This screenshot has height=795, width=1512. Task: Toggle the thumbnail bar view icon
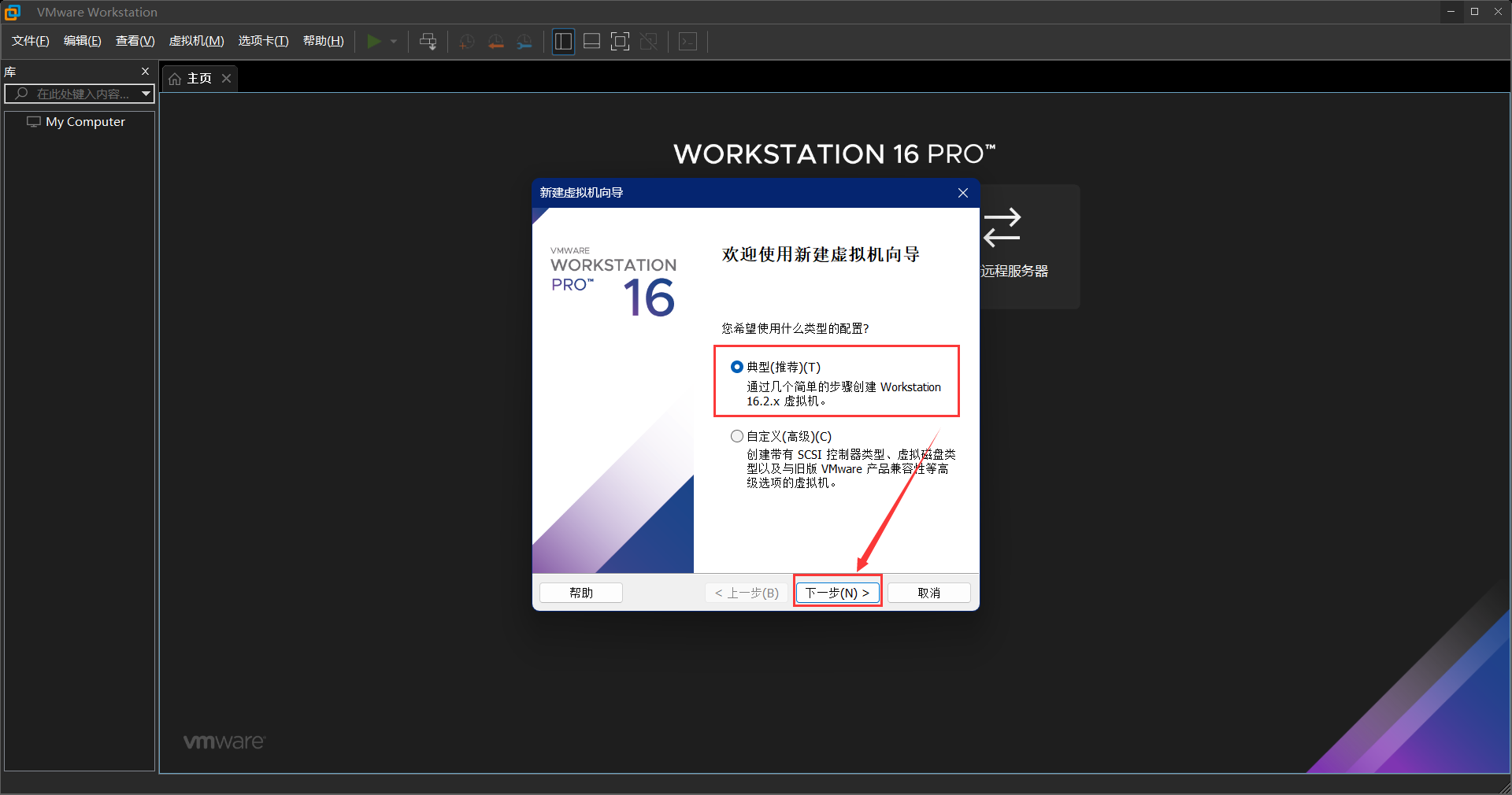click(x=591, y=41)
